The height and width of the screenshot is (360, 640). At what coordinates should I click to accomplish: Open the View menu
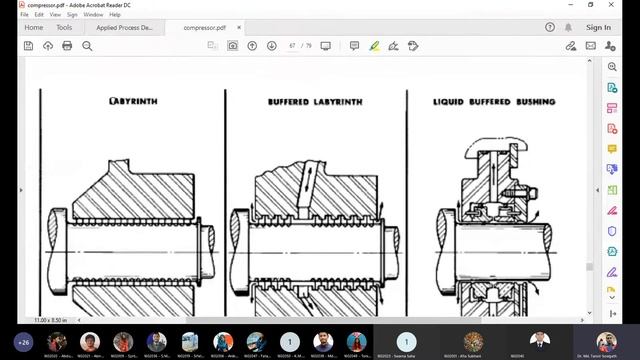point(55,14)
